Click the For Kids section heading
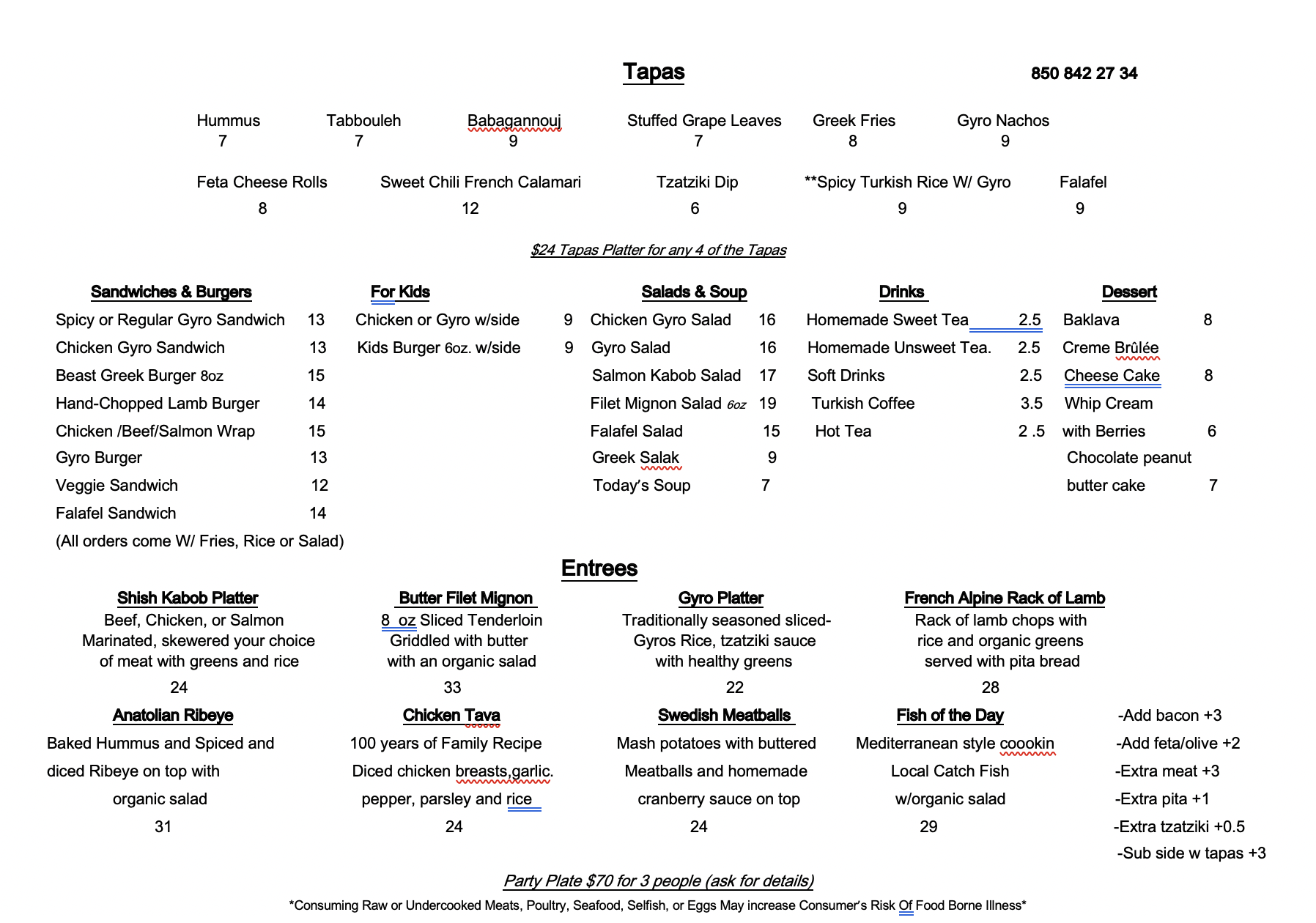 click(400, 292)
